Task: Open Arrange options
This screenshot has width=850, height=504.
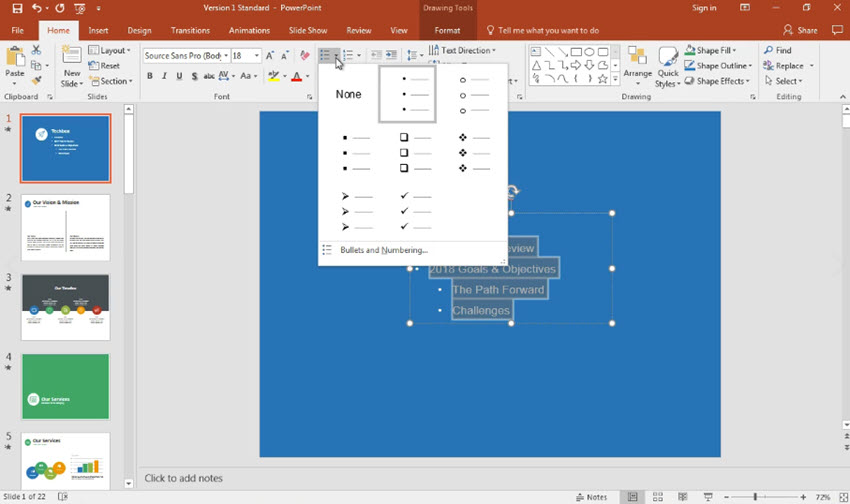Action: click(x=638, y=66)
